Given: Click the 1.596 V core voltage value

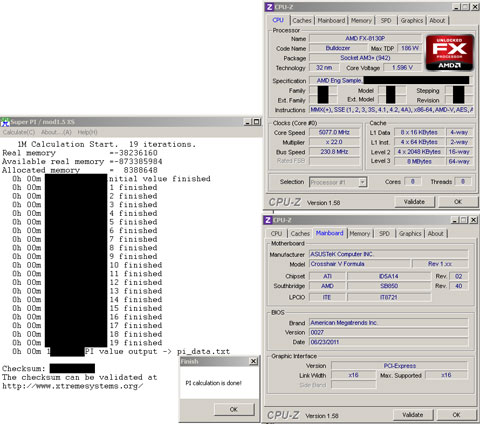Looking at the screenshot, I should coord(402,68).
